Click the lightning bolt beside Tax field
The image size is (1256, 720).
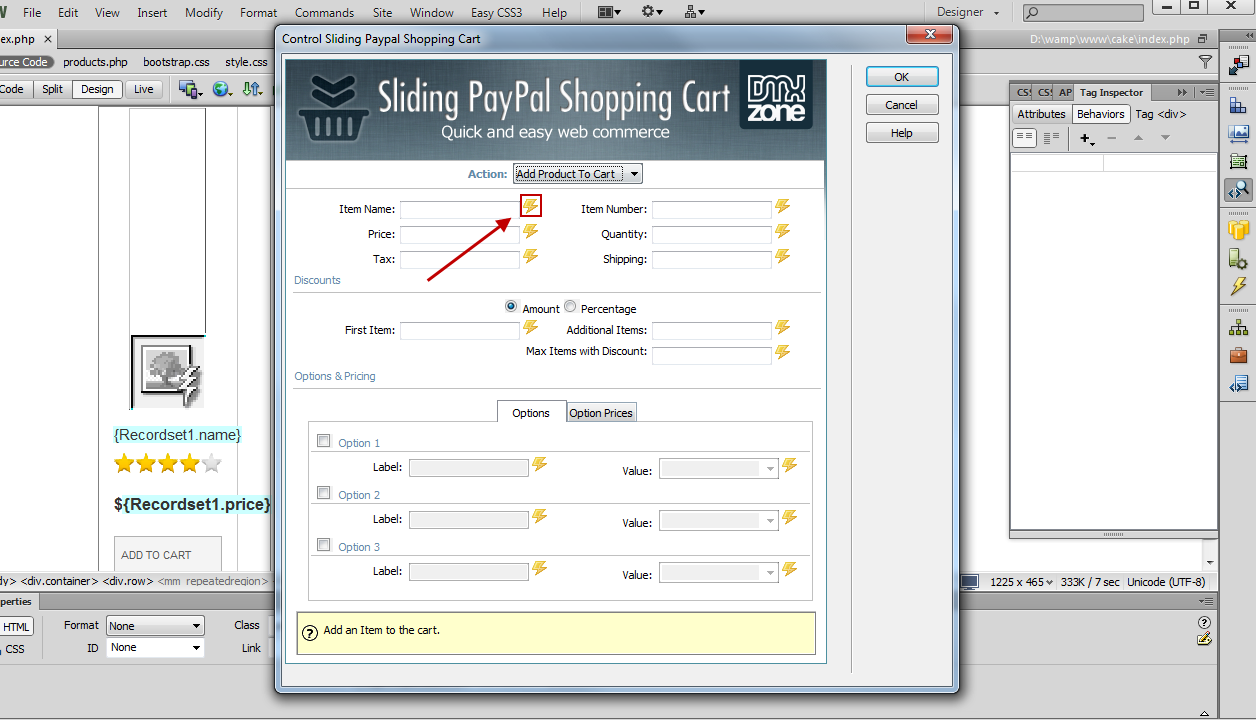[530, 256]
